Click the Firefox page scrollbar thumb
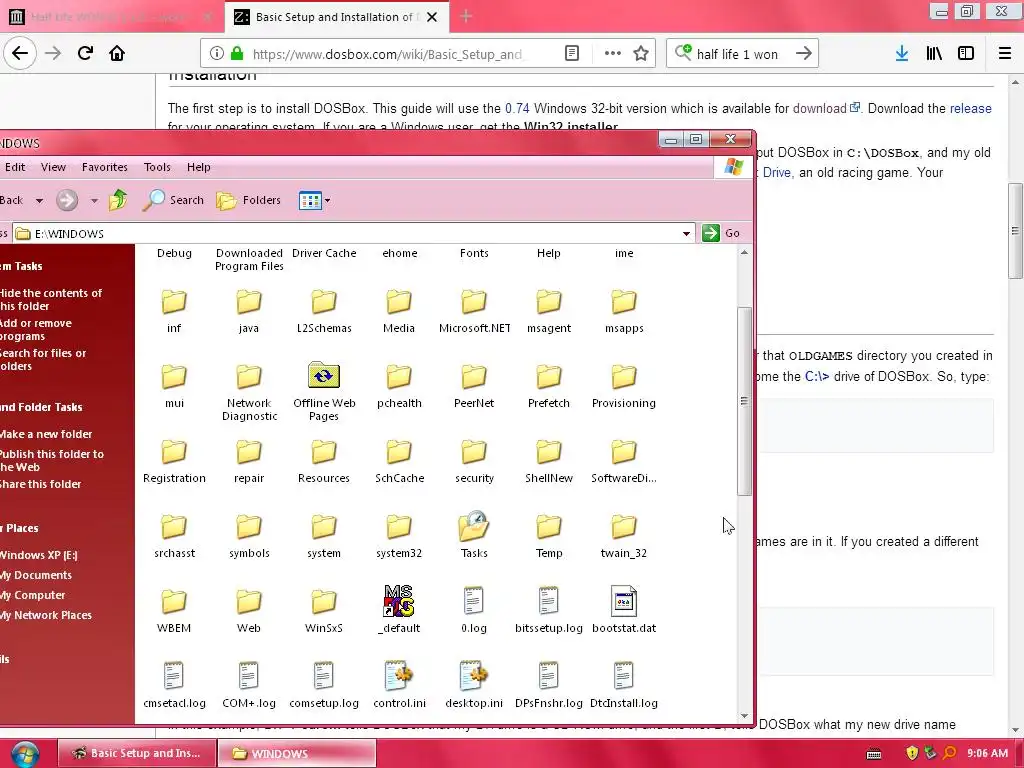Viewport: 1024px width, 768px height. (x=1015, y=231)
